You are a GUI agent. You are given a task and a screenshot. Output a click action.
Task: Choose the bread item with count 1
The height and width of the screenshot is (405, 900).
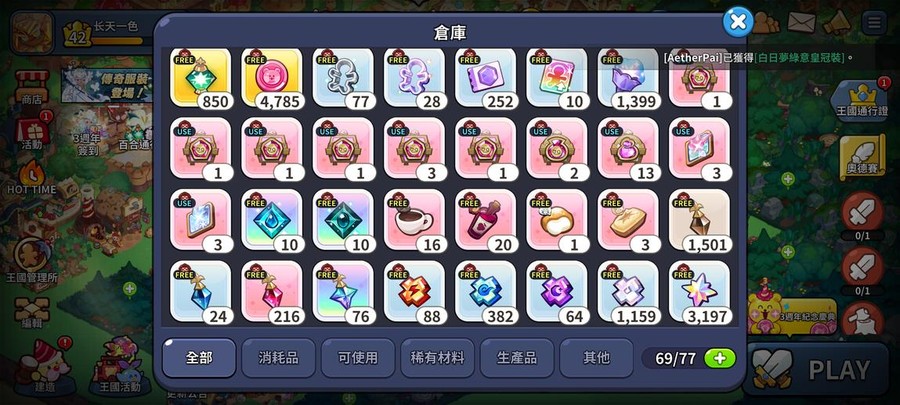[x=557, y=221]
